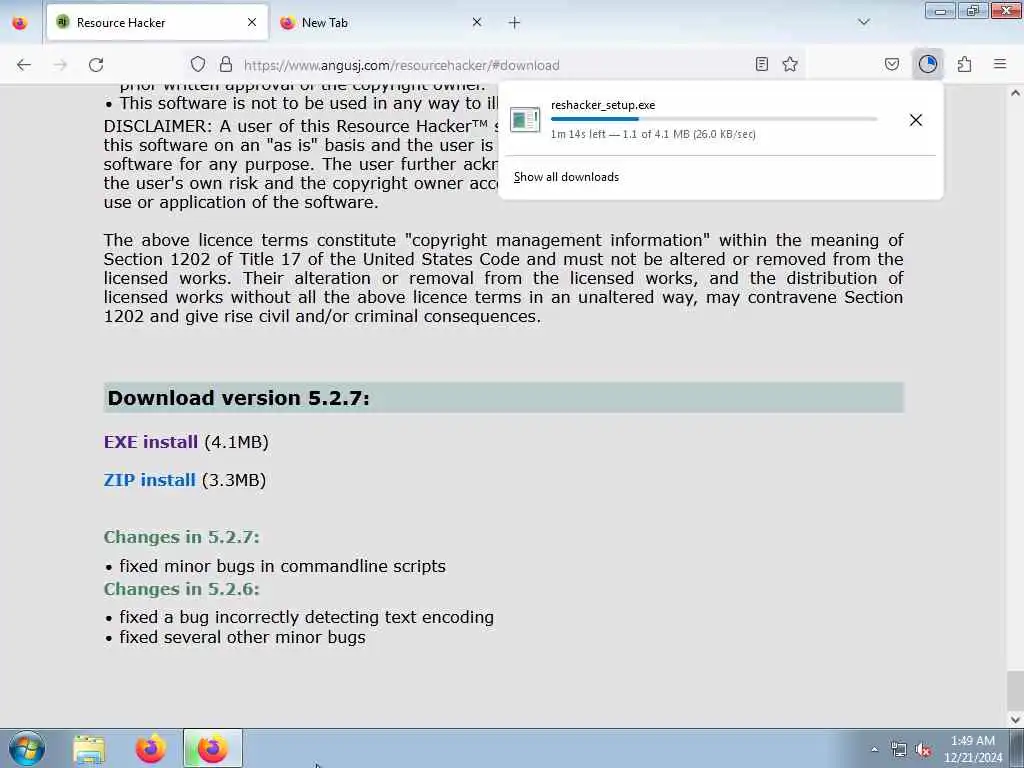Click the page scrollbar up arrow
Screen dimensions: 1024x768
click(x=1015, y=93)
